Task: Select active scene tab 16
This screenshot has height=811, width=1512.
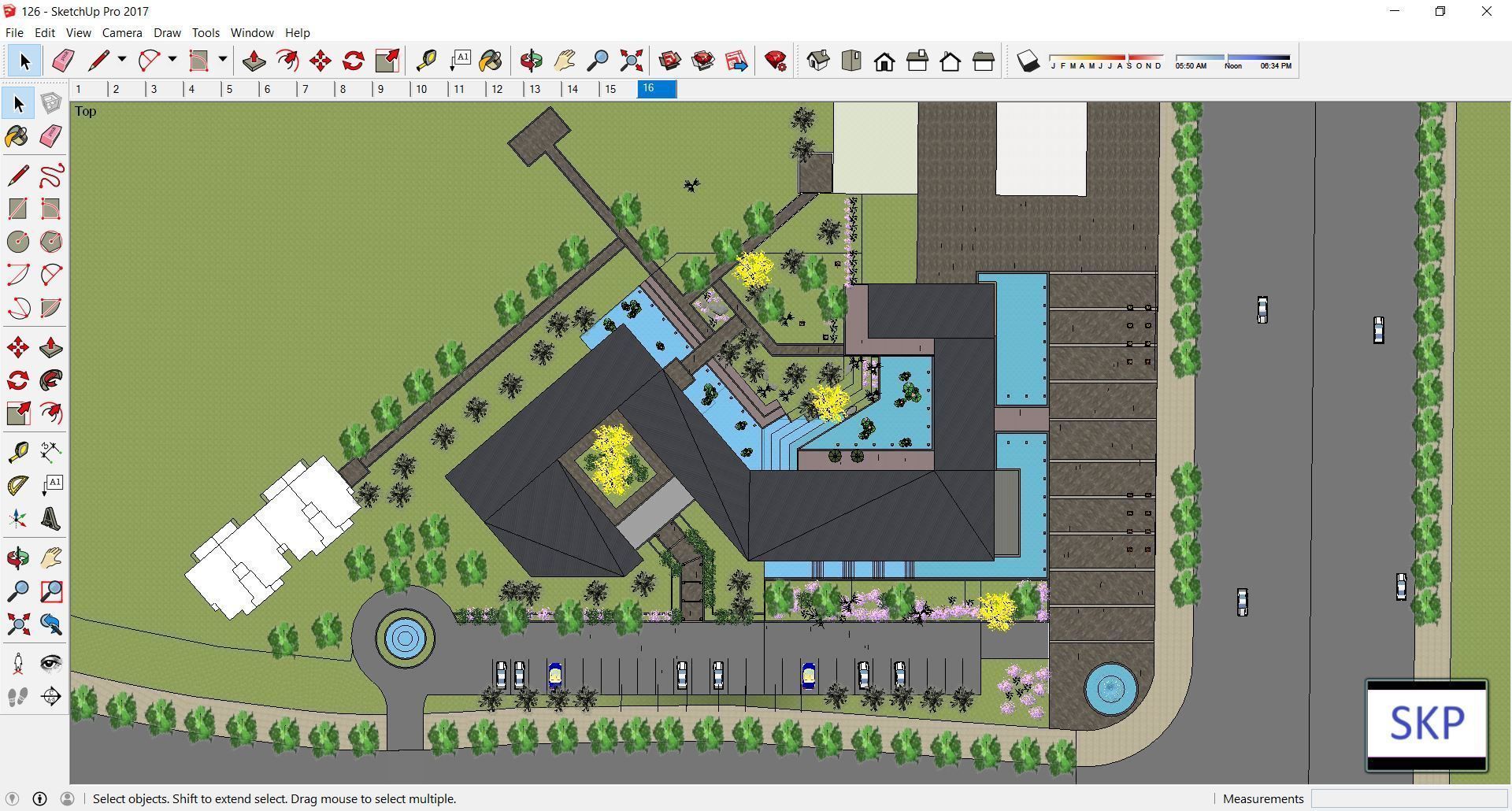Action: [657, 89]
